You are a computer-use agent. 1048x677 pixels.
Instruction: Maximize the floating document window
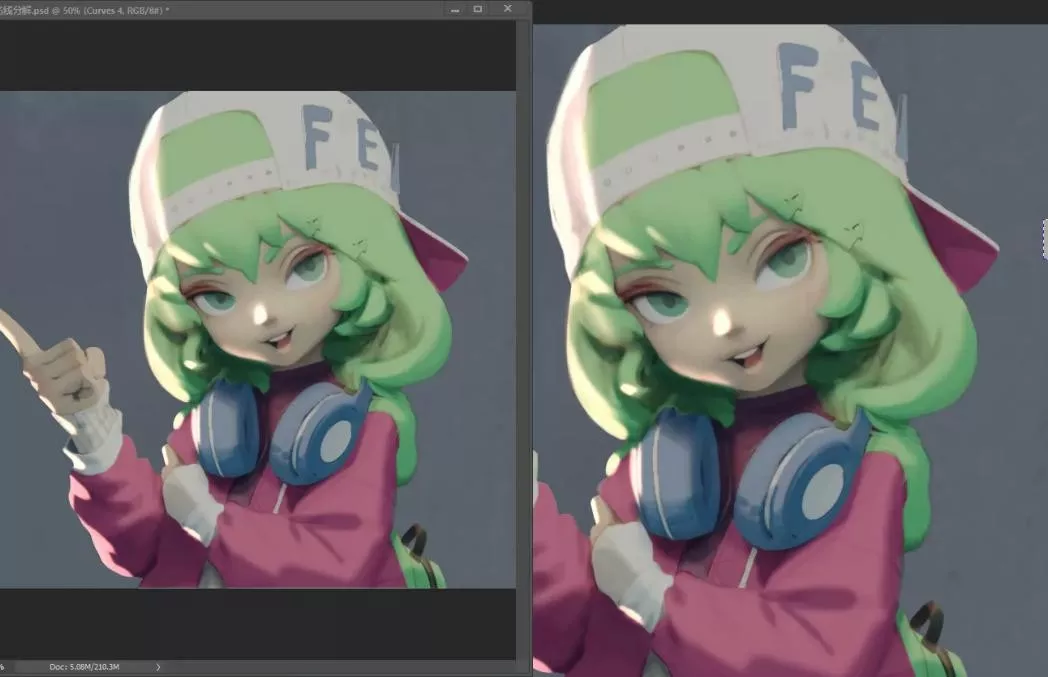(478, 9)
